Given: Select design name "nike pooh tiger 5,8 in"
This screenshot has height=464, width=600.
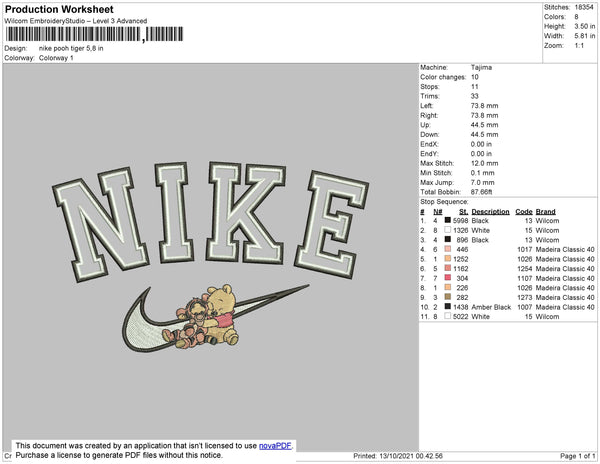Looking at the screenshot, I should pos(71,49).
